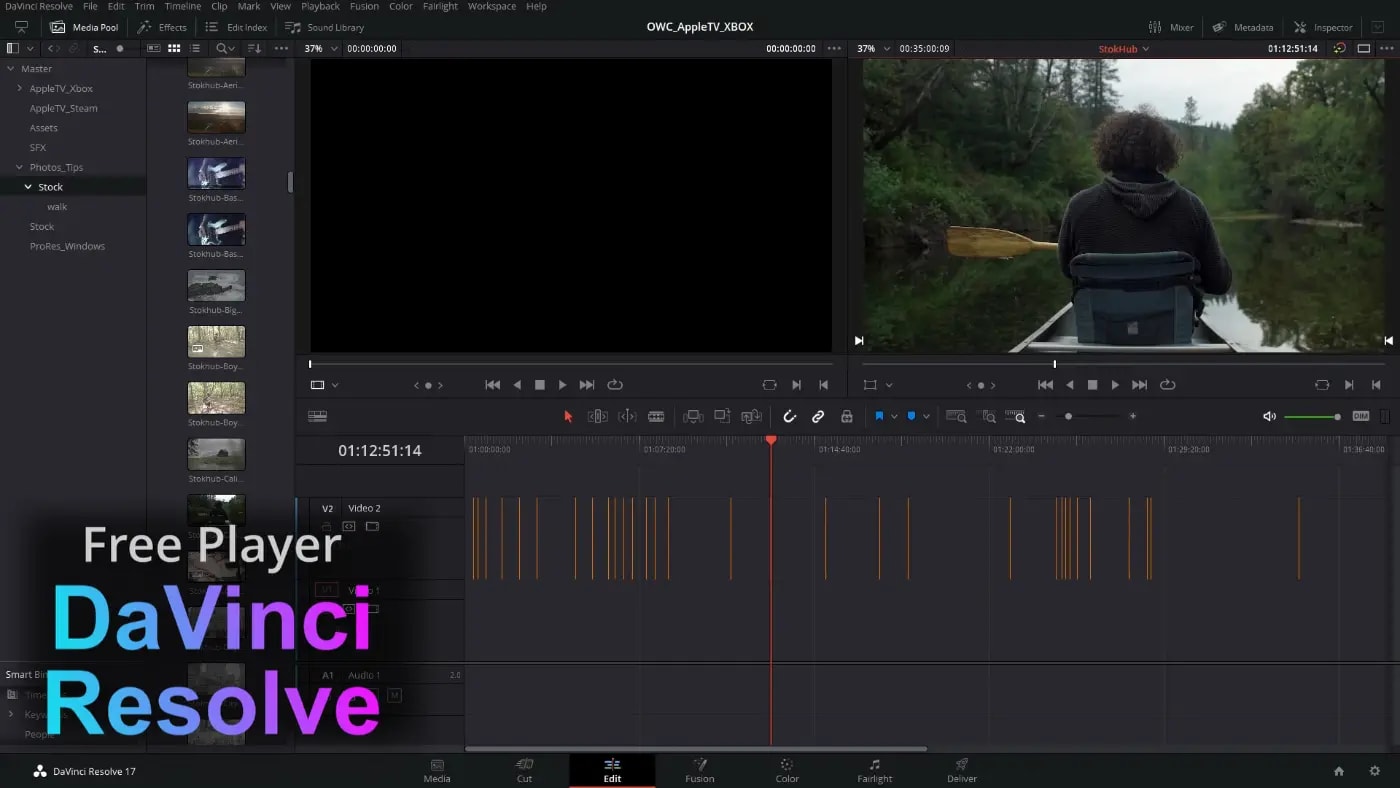Switch to the Color page
The height and width of the screenshot is (788, 1400).
click(787, 770)
